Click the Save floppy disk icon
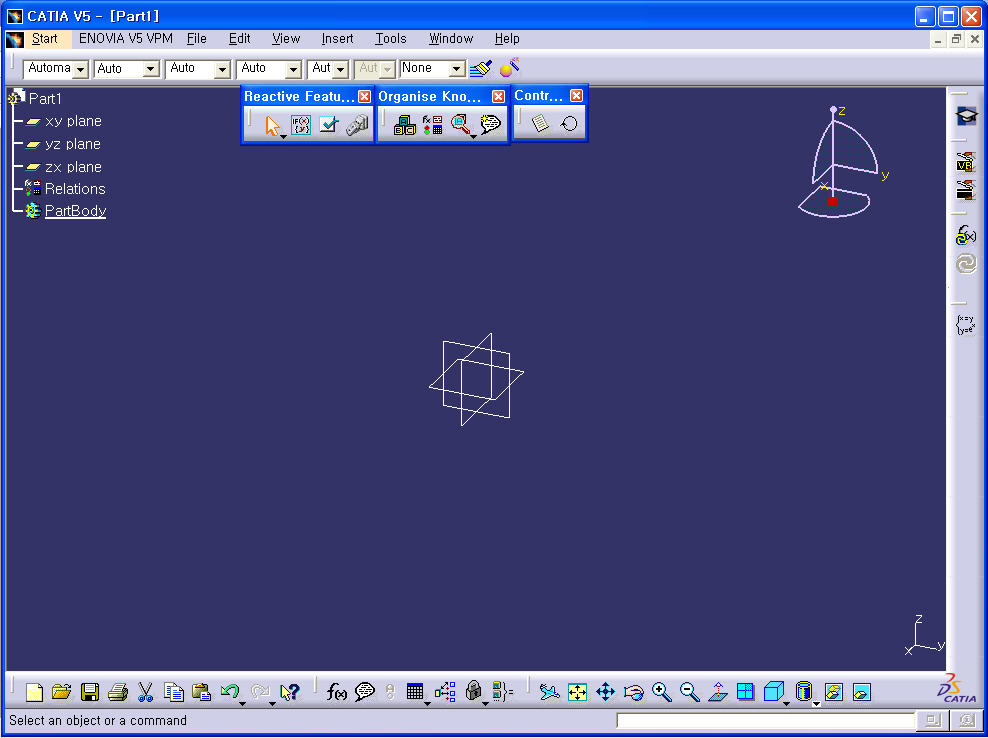 click(90, 691)
